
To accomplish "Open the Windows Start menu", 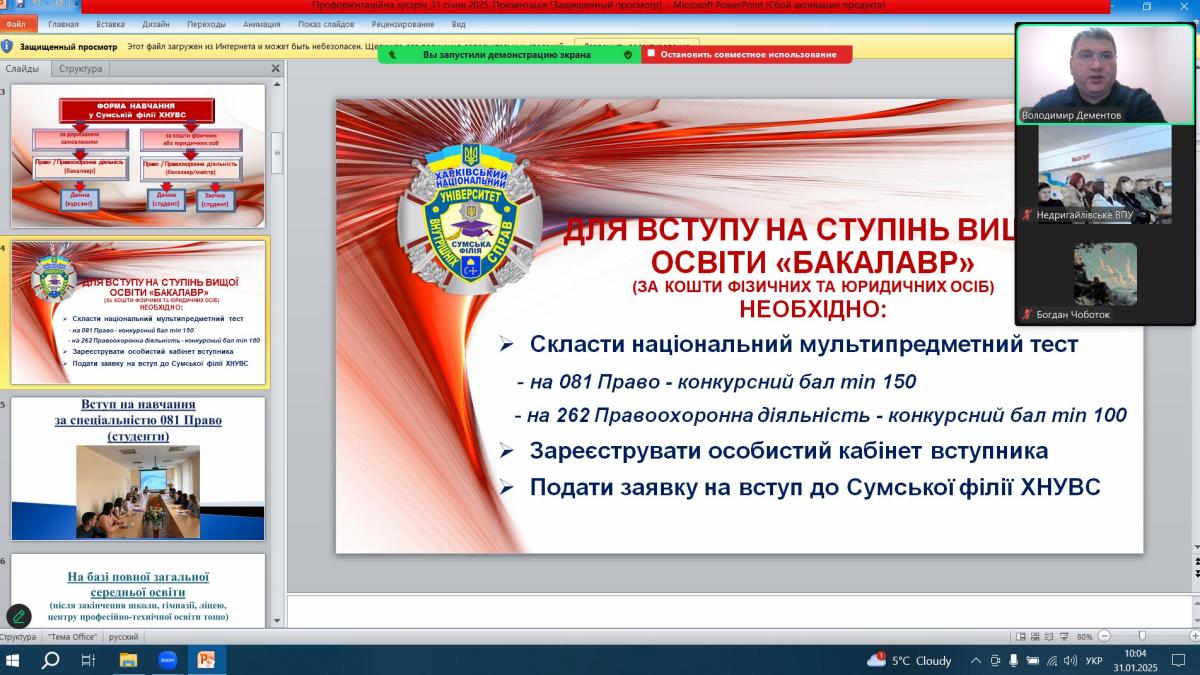I will pos(14,660).
